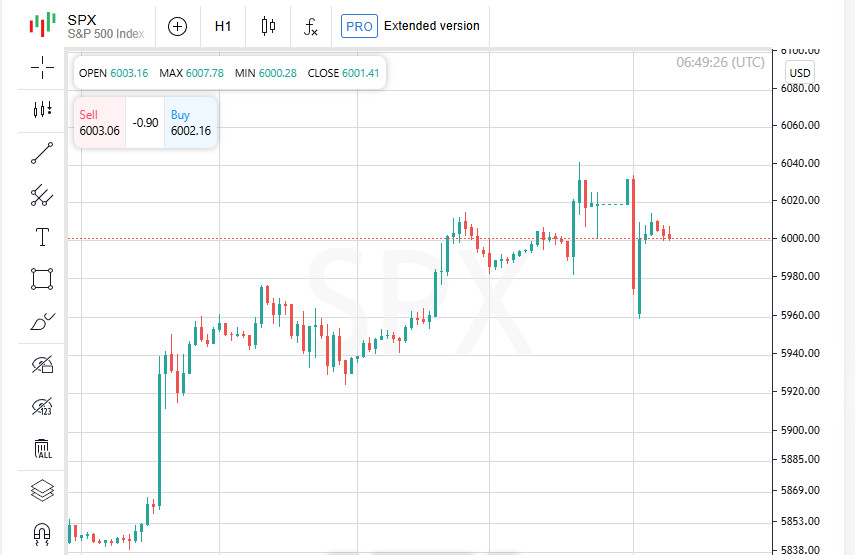Open the candlestick chart type selector
Viewport: 855px width, 555px height.
pos(267,26)
